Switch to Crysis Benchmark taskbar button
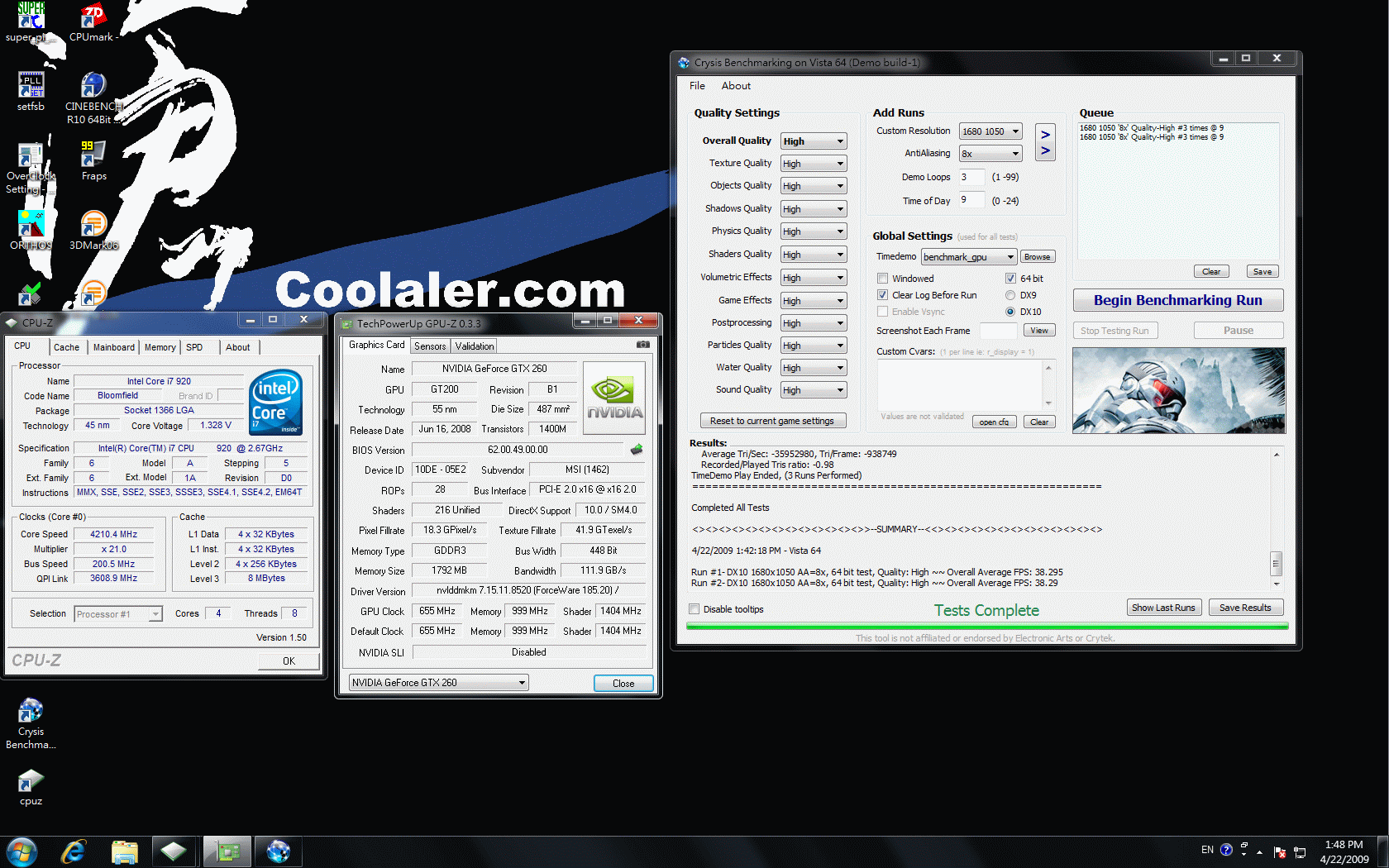Screen dimensions: 1389x868 [279, 851]
